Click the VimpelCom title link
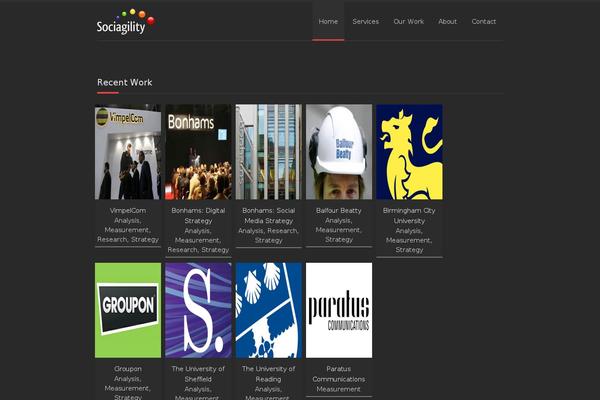This screenshot has width=600, height=400. pos(128,211)
